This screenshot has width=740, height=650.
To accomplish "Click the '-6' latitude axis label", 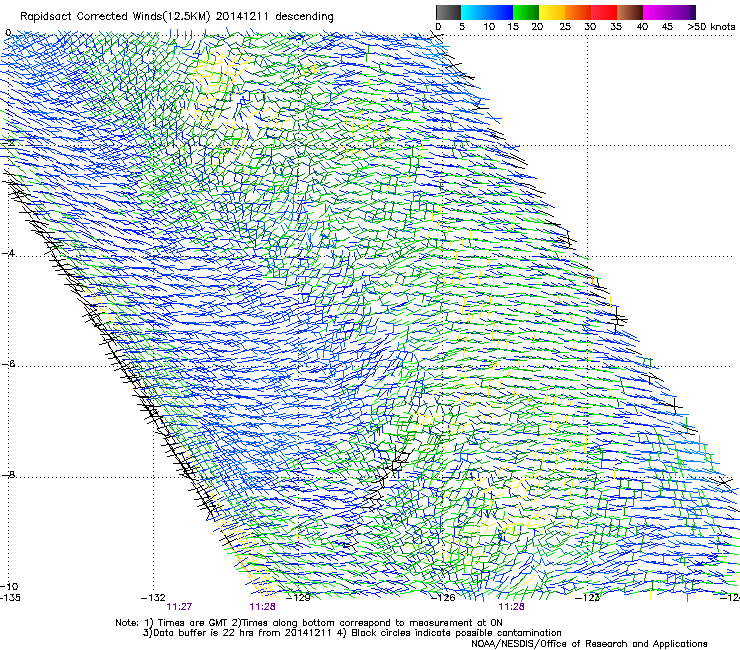I will [x=8, y=363].
